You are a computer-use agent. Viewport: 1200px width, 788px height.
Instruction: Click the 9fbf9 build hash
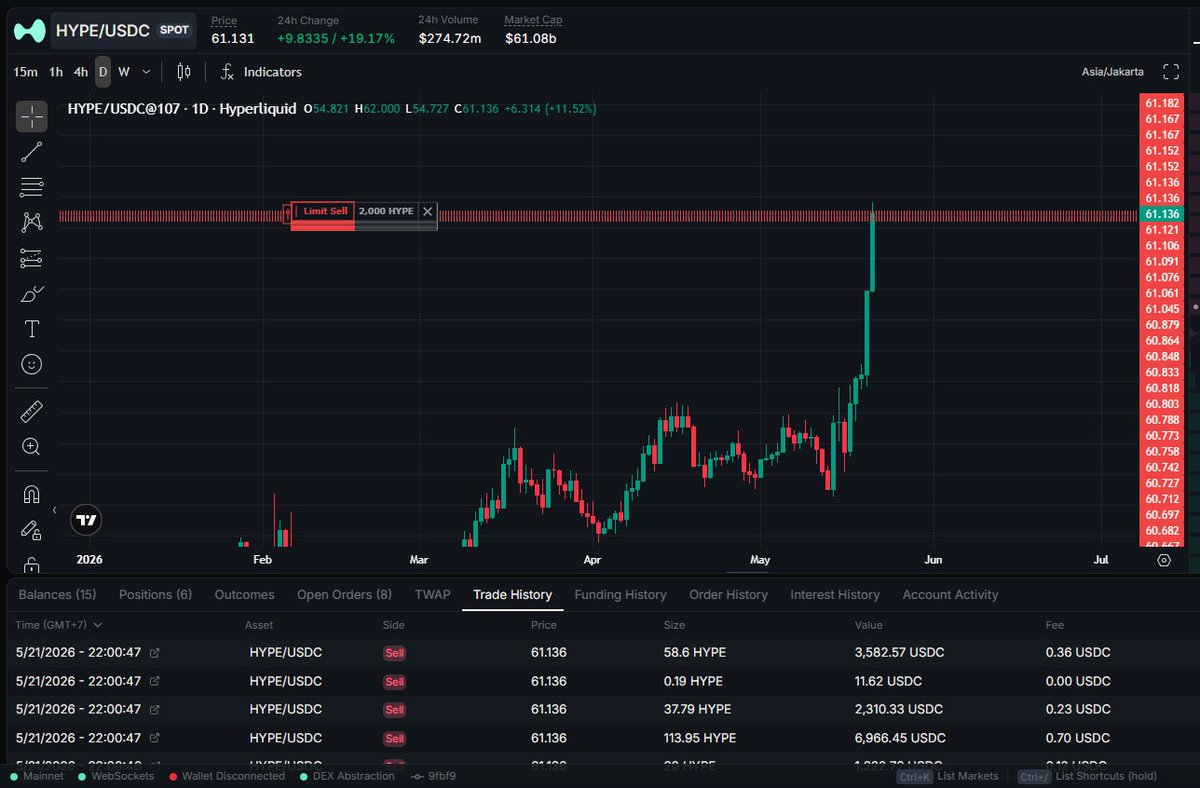(440, 776)
